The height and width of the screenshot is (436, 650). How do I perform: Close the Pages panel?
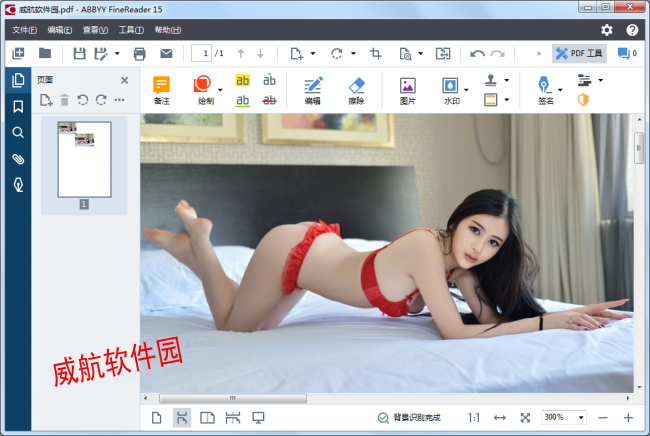click(x=125, y=80)
